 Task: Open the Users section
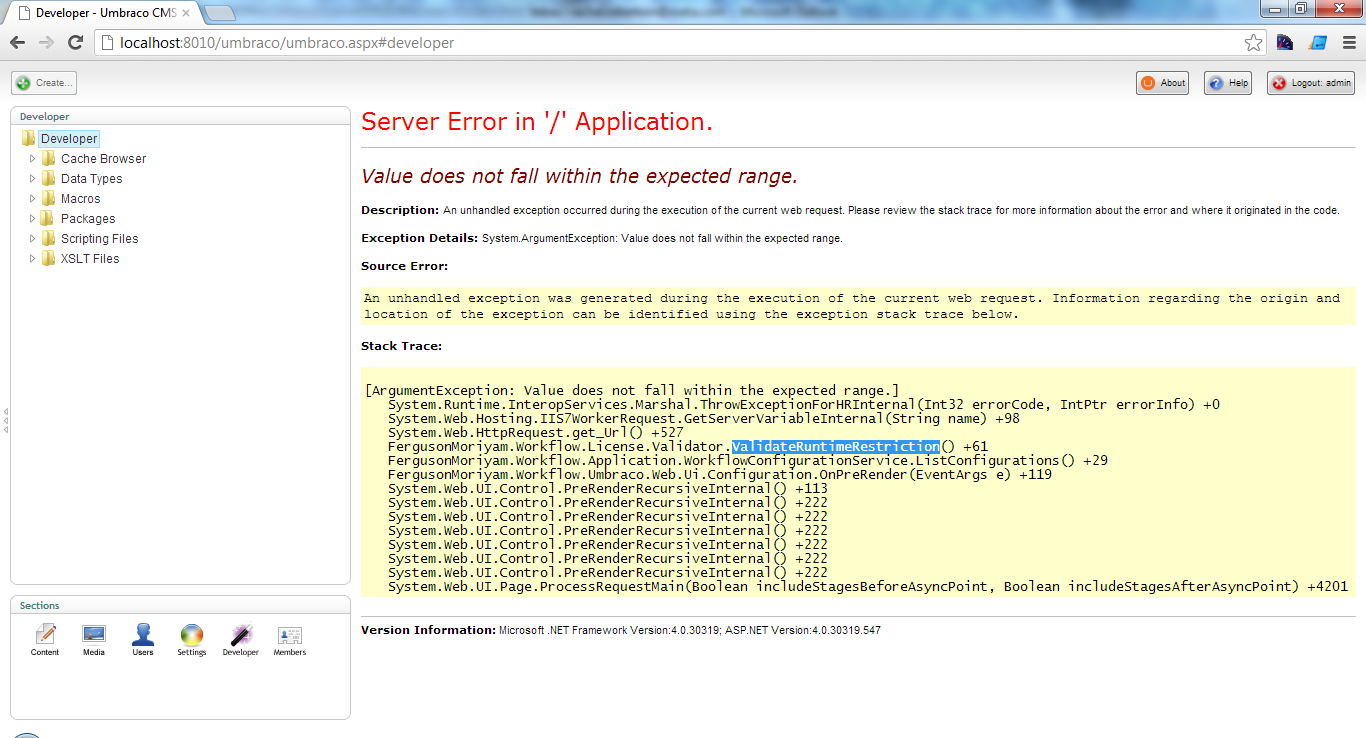pyautogui.click(x=143, y=640)
